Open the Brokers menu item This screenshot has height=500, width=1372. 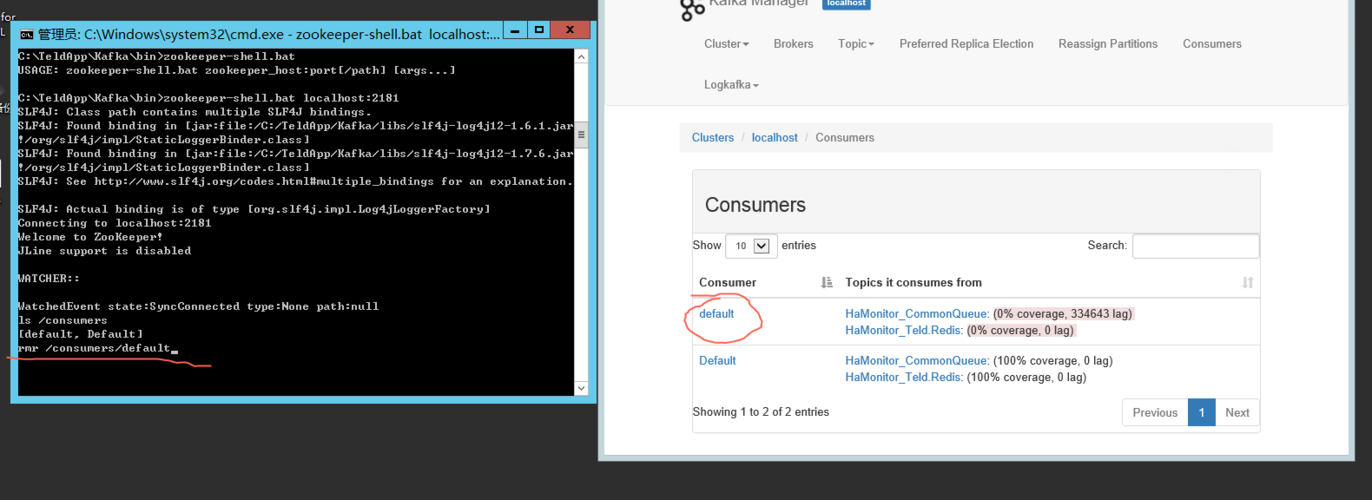(x=793, y=44)
